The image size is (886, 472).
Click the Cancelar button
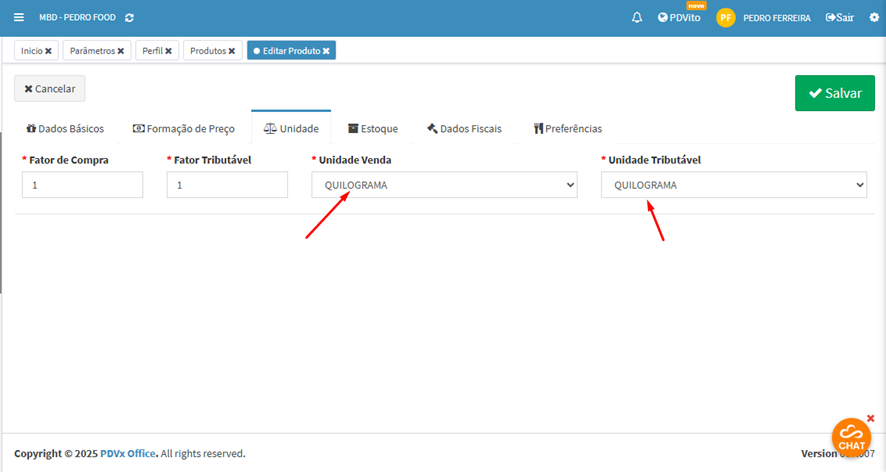point(50,89)
